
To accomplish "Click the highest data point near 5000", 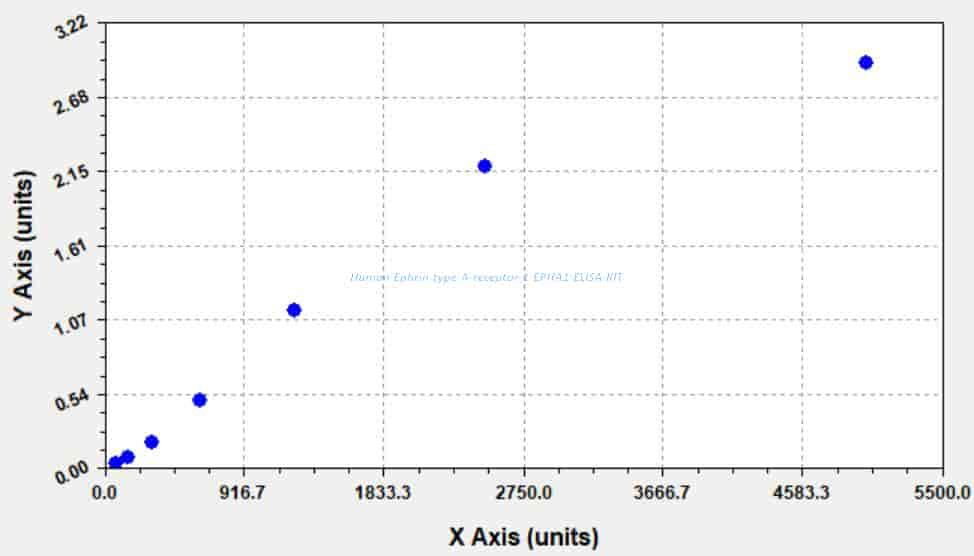I will [865, 62].
